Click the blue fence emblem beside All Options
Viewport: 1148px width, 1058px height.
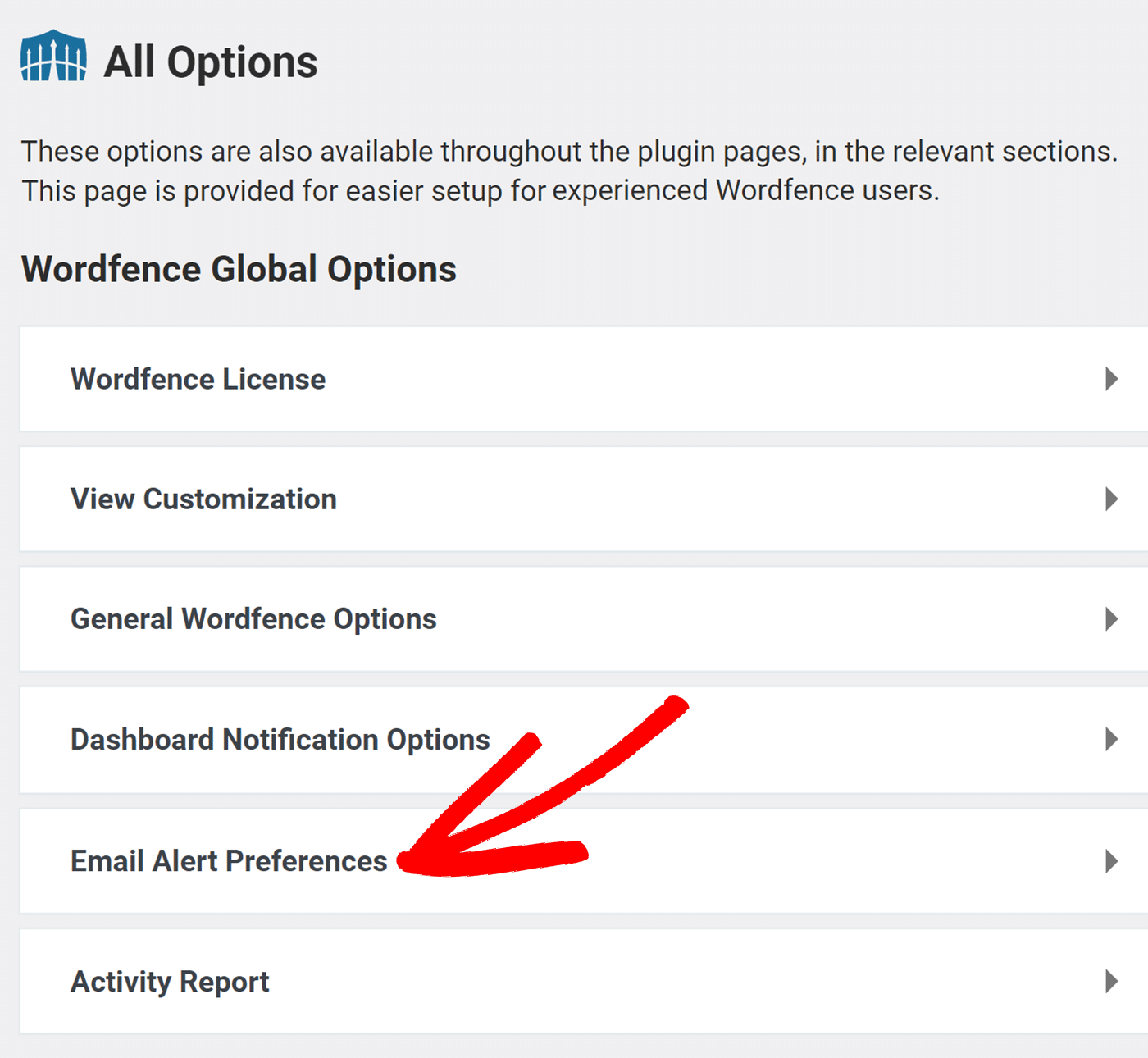coord(52,56)
